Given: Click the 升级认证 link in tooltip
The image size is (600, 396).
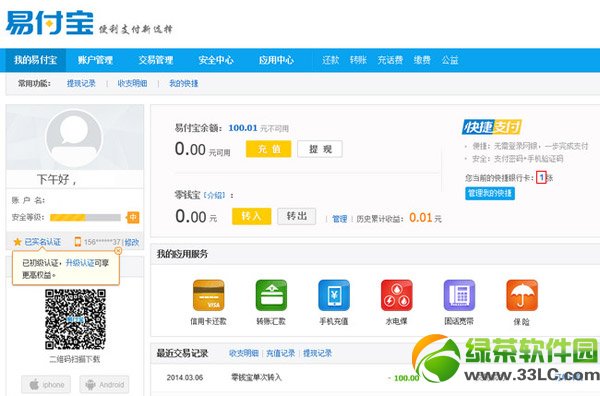Looking at the screenshot, I should (x=80, y=263).
